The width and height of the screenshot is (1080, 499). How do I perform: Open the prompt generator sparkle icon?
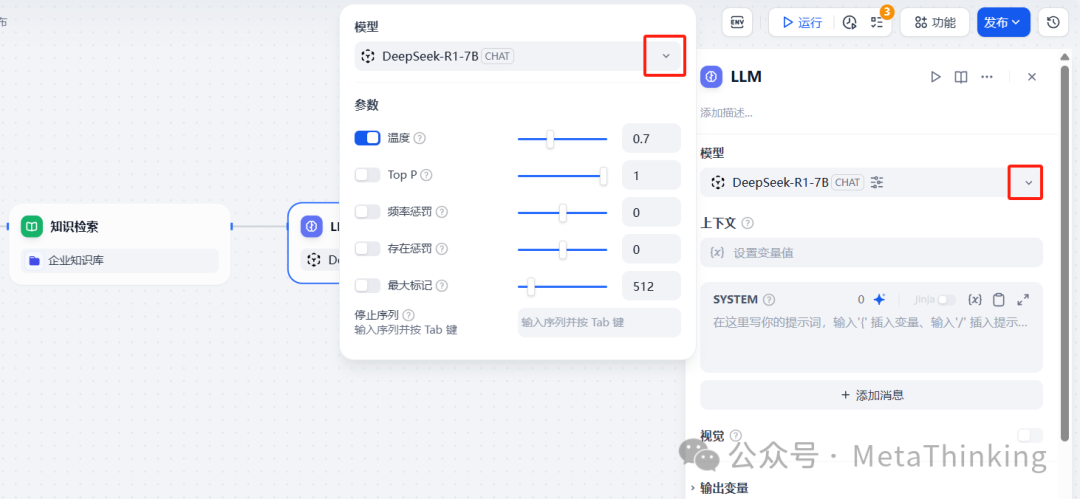pyautogui.click(x=879, y=300)
